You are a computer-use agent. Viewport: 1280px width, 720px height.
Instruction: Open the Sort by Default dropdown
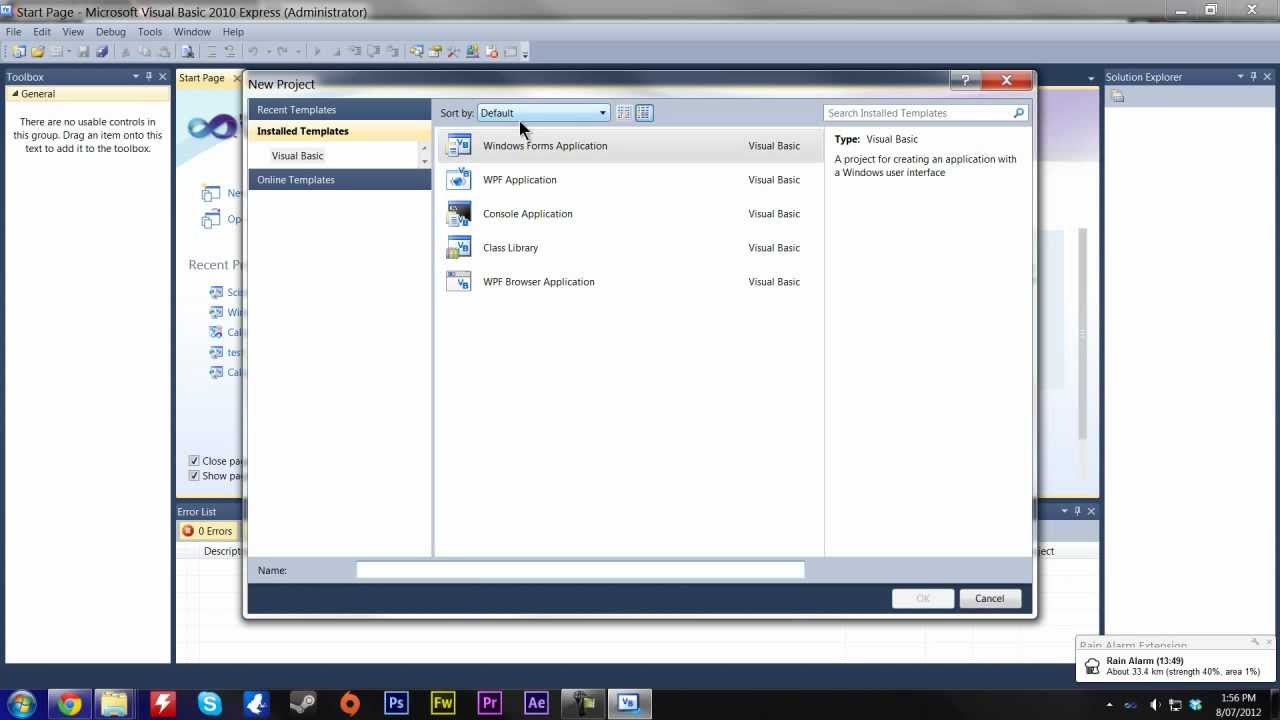543,113
